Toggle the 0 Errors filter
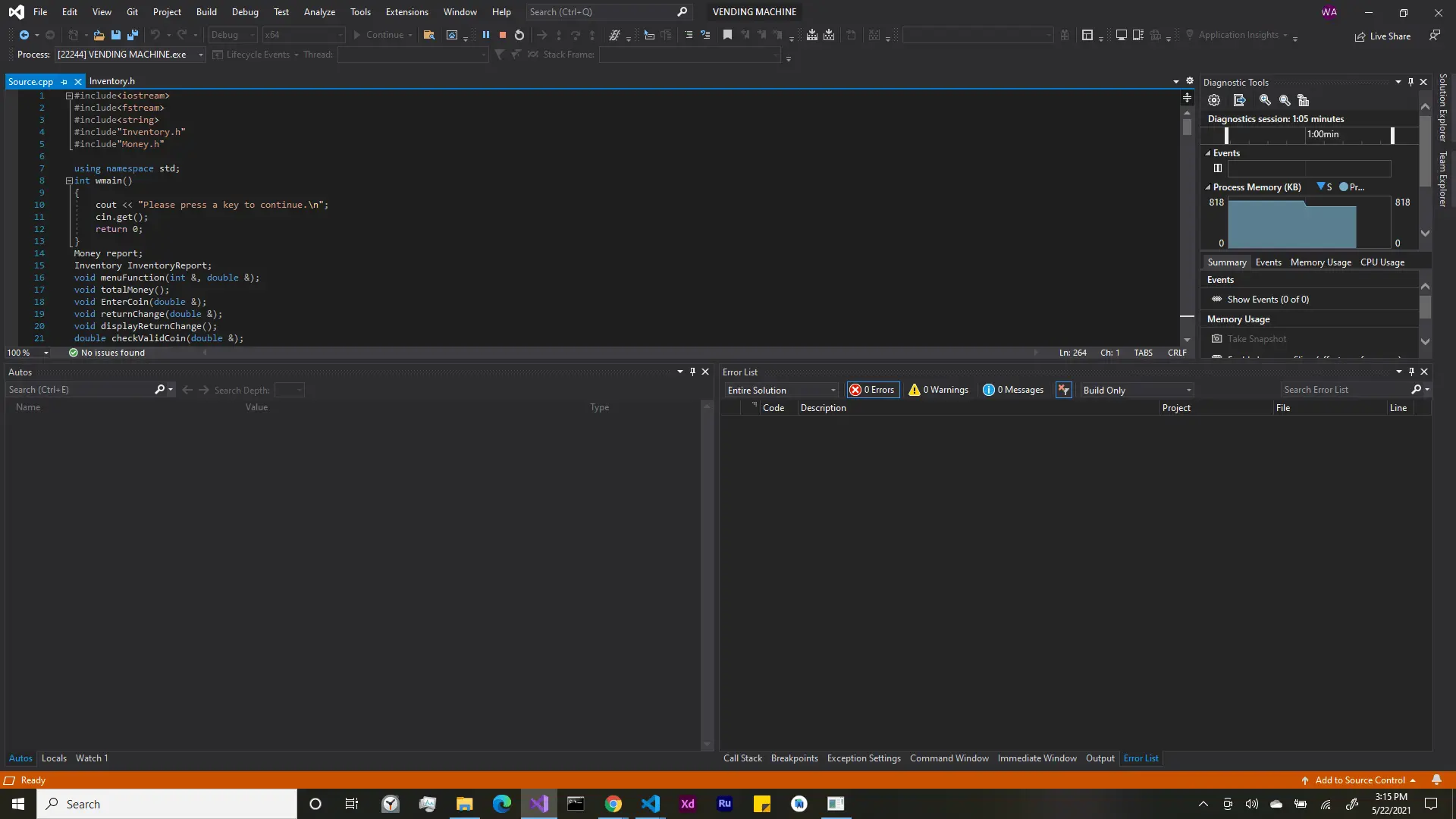 873,390
